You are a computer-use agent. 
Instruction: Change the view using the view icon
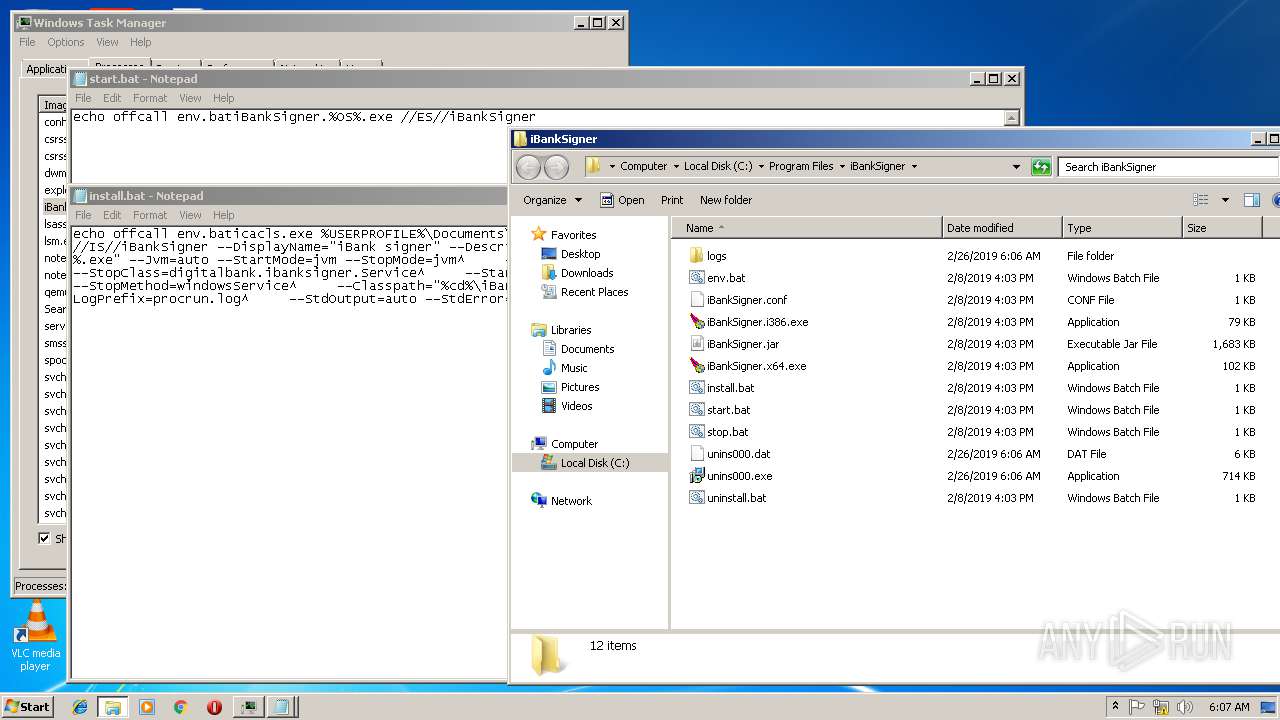[1201, 200]
